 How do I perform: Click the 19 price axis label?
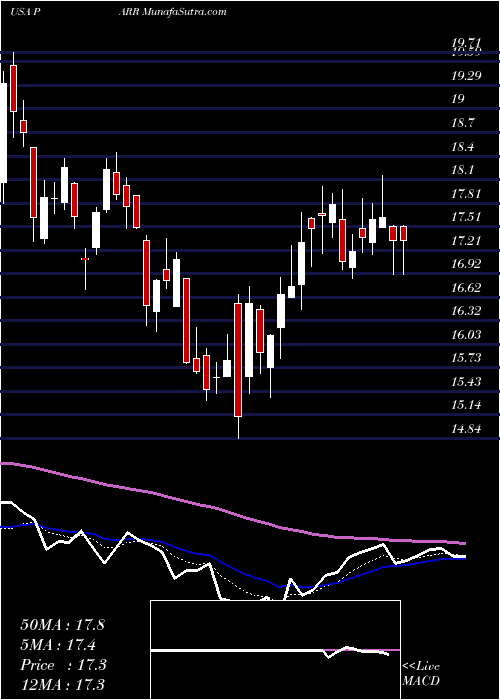click(x=458, y=99)
